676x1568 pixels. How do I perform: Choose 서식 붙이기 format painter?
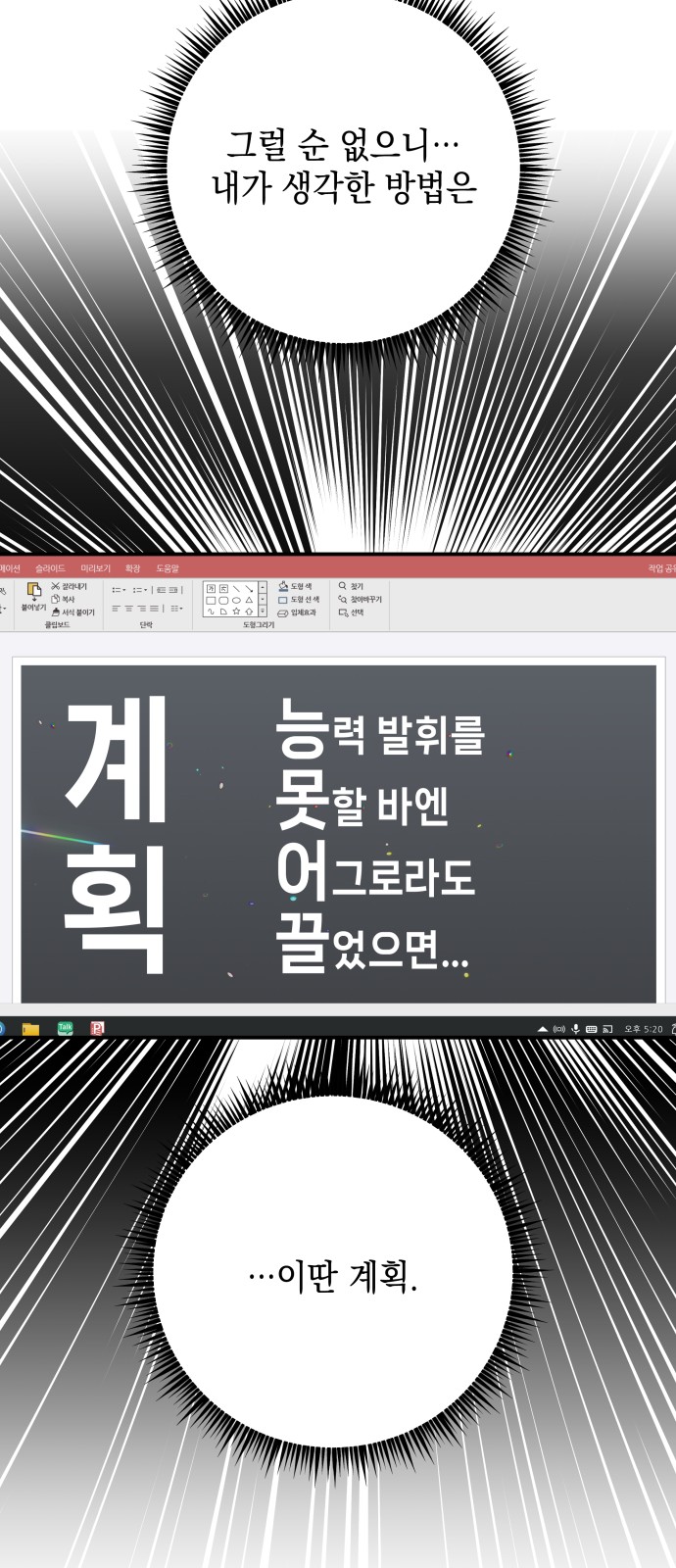click(73, 612)
